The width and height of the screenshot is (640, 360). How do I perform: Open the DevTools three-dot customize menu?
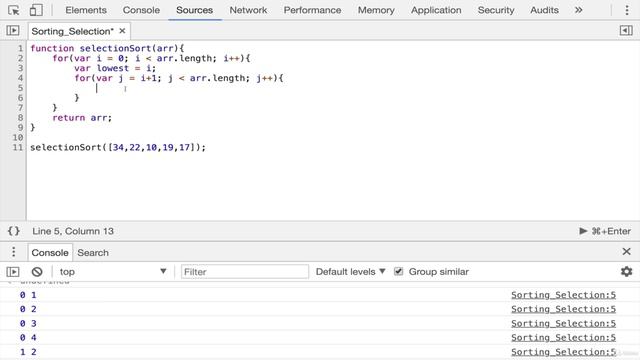click(627, 10)
